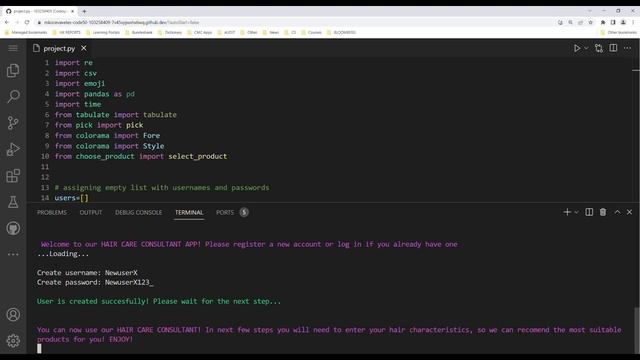Click the browser address bar URL
This screenshot has height=360, width=640.
coord(122,22)
